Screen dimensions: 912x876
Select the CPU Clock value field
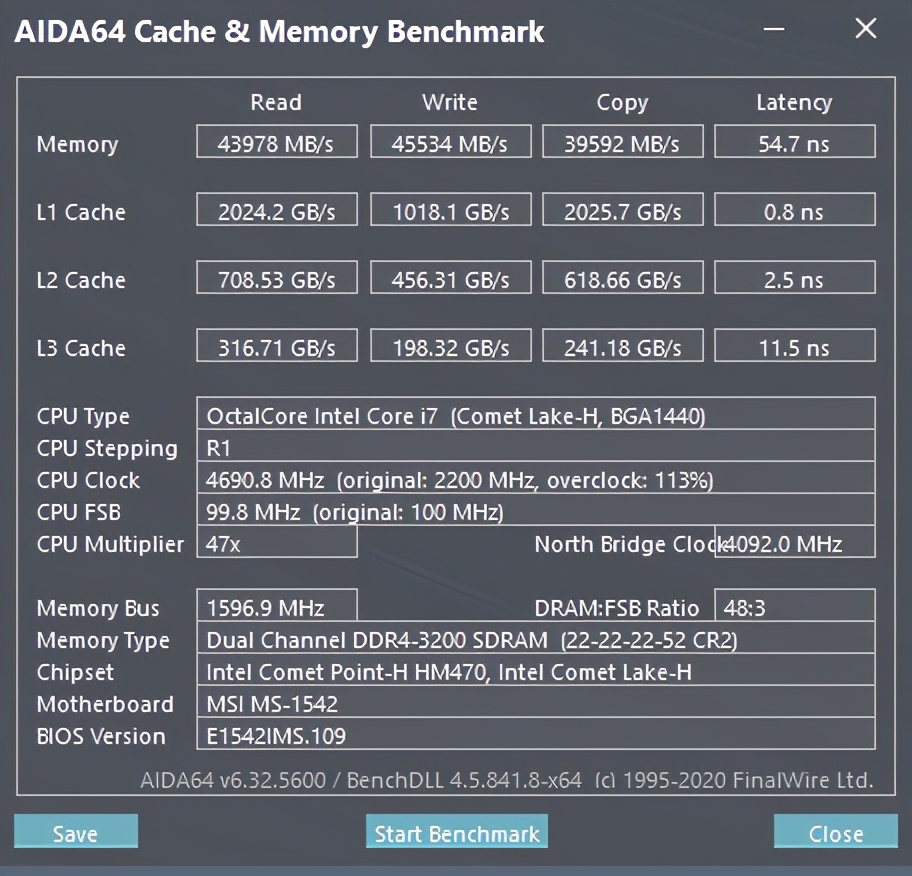(535, 479)
